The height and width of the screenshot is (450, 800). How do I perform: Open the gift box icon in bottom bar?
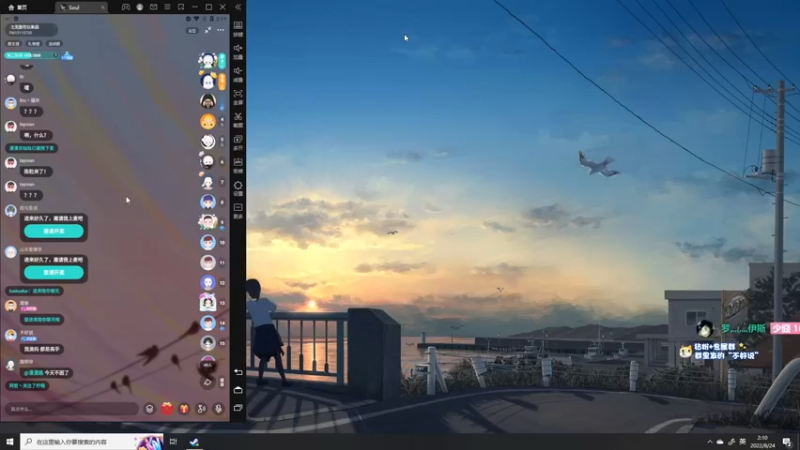pyautogui.click(x=184, y=409)
